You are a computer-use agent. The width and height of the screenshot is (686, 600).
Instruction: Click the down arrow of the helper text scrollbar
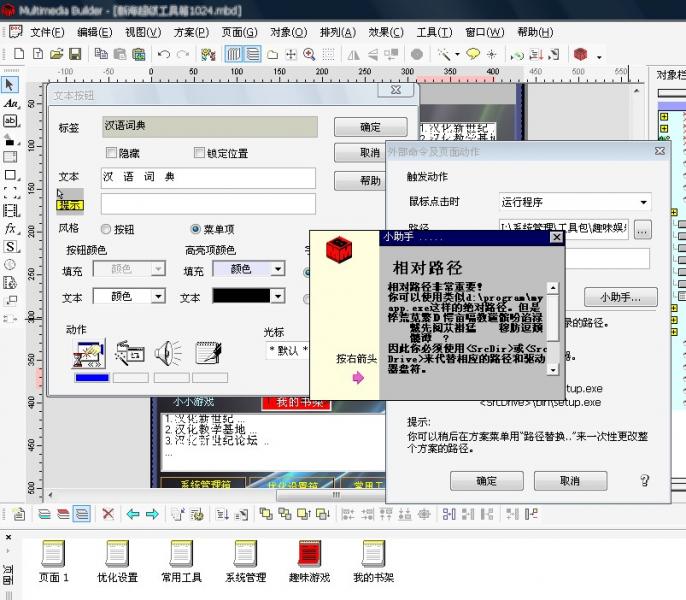coord(553,370)
